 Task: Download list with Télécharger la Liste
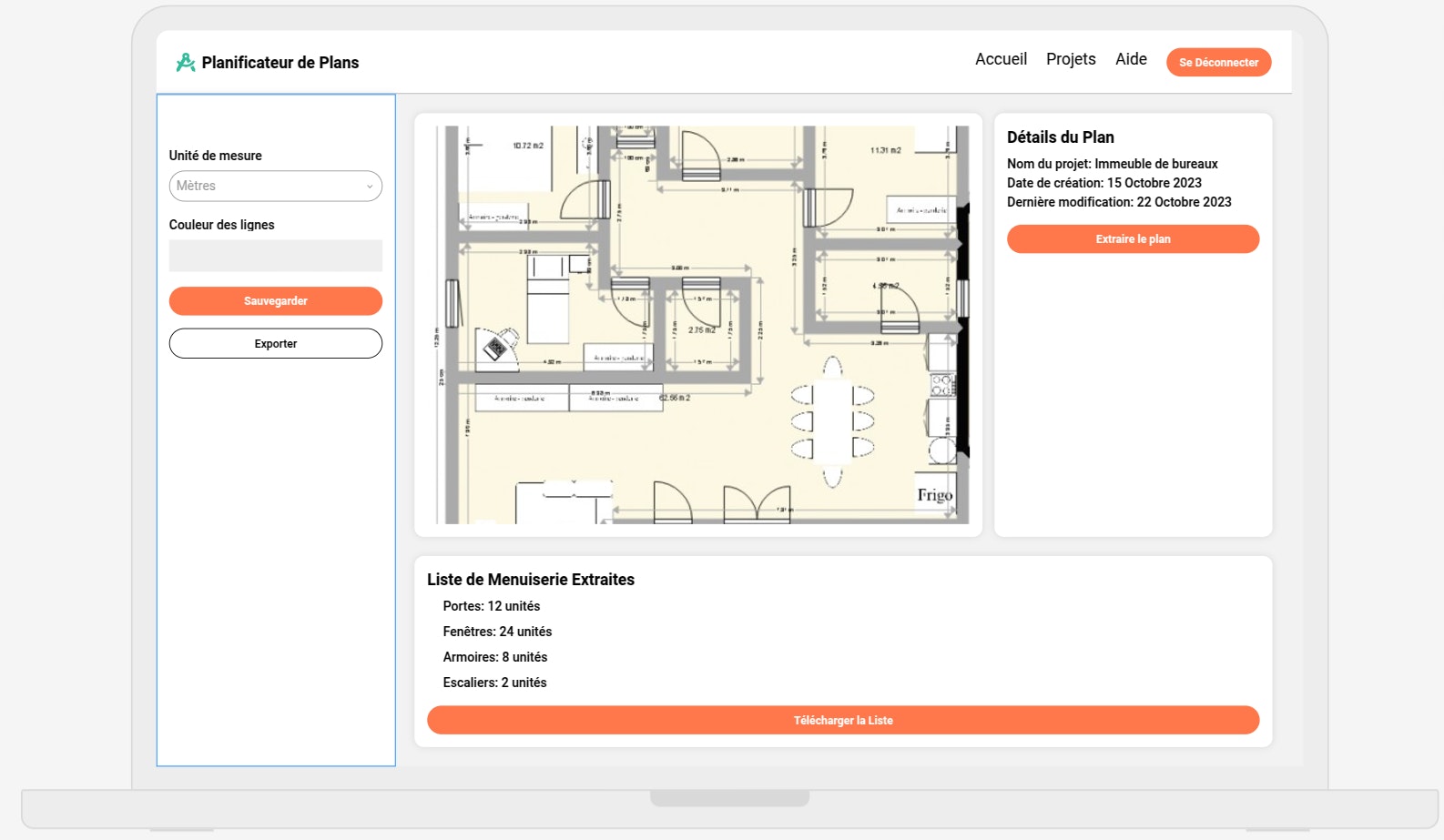coord(842,720)
